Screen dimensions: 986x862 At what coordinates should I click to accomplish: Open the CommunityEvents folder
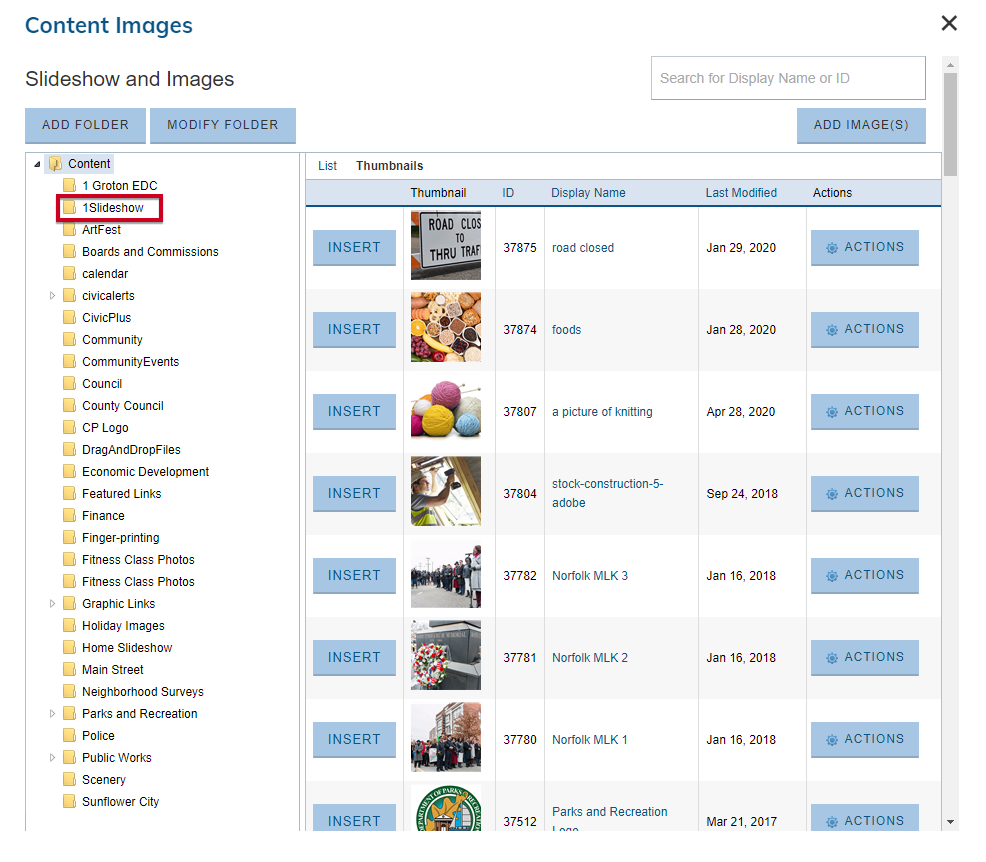(x=130, y=362)
